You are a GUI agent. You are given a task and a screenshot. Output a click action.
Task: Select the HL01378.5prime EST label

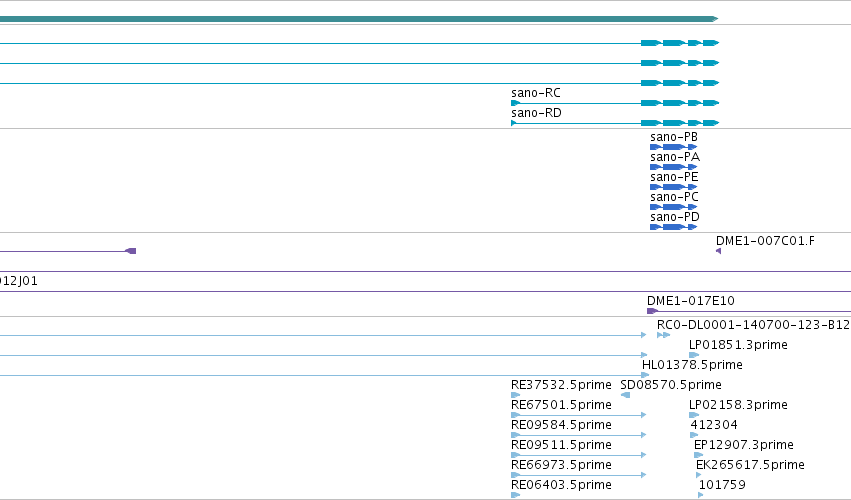(692, 365)
